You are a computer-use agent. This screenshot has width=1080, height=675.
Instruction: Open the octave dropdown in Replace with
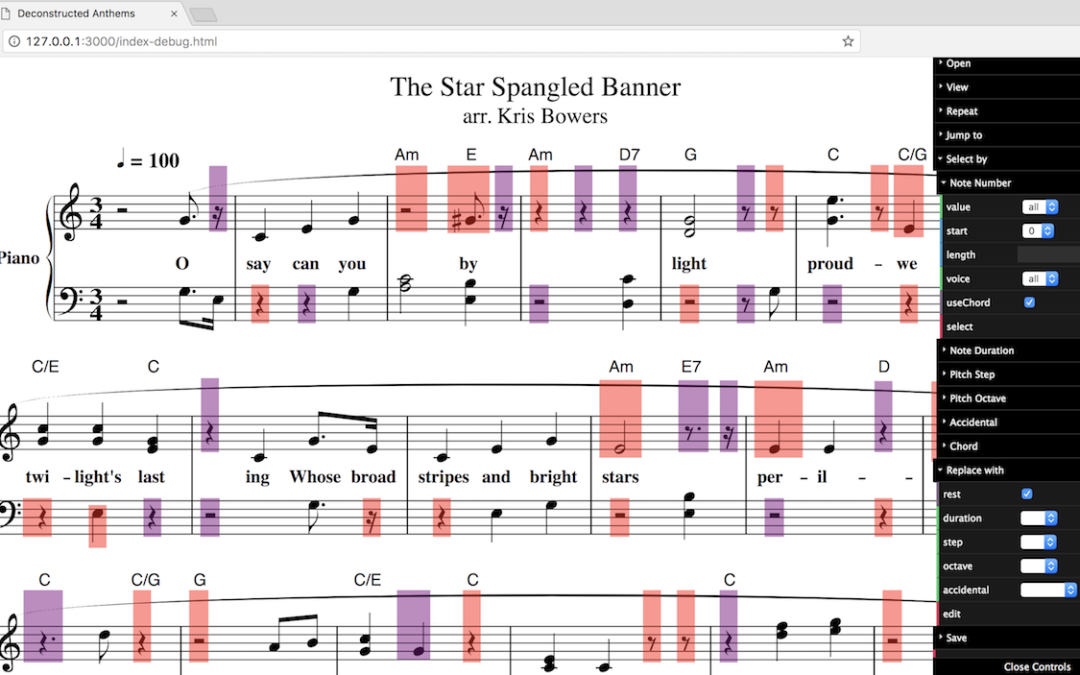coord(1039,566)
